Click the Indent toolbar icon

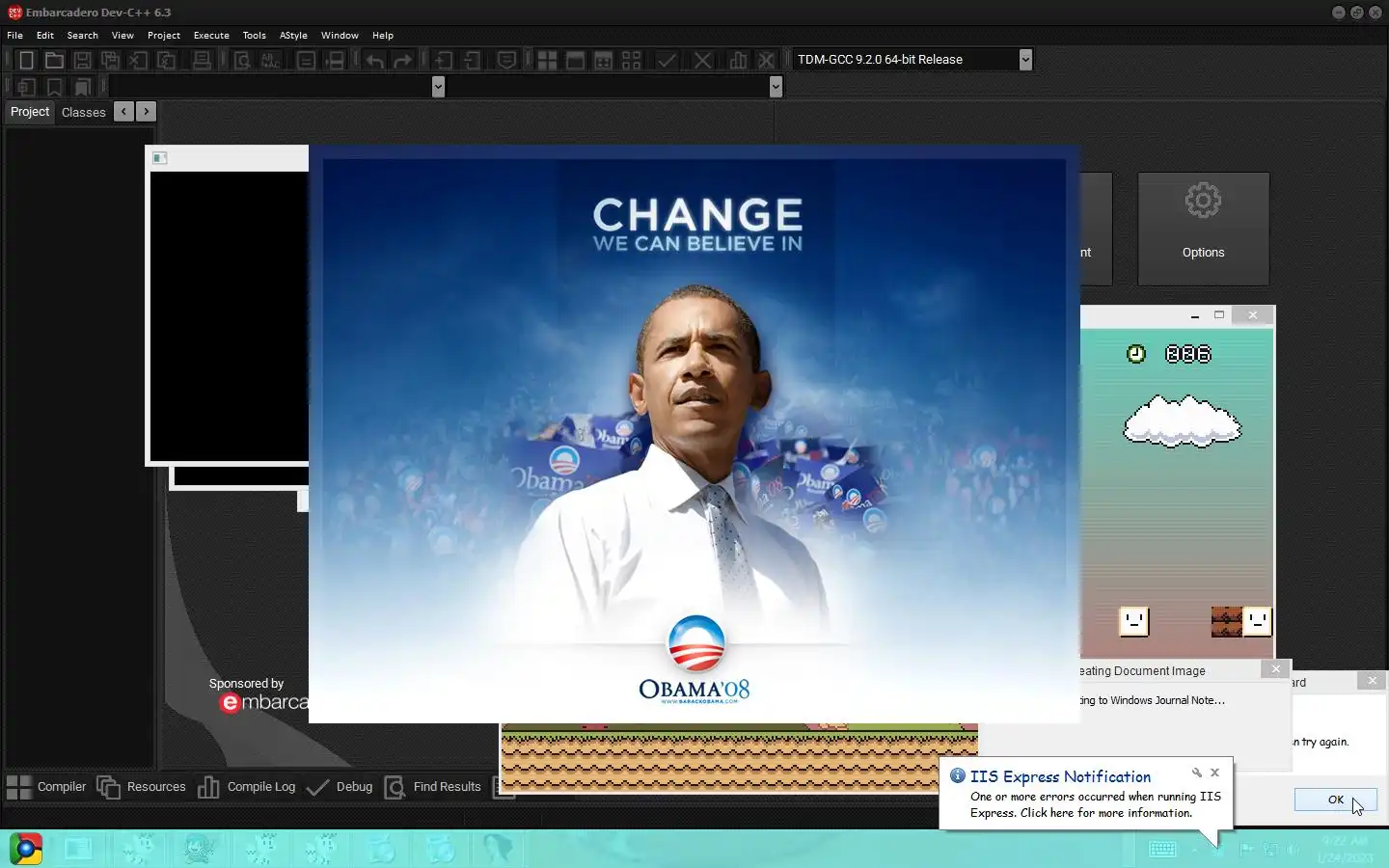click(444, 60)
